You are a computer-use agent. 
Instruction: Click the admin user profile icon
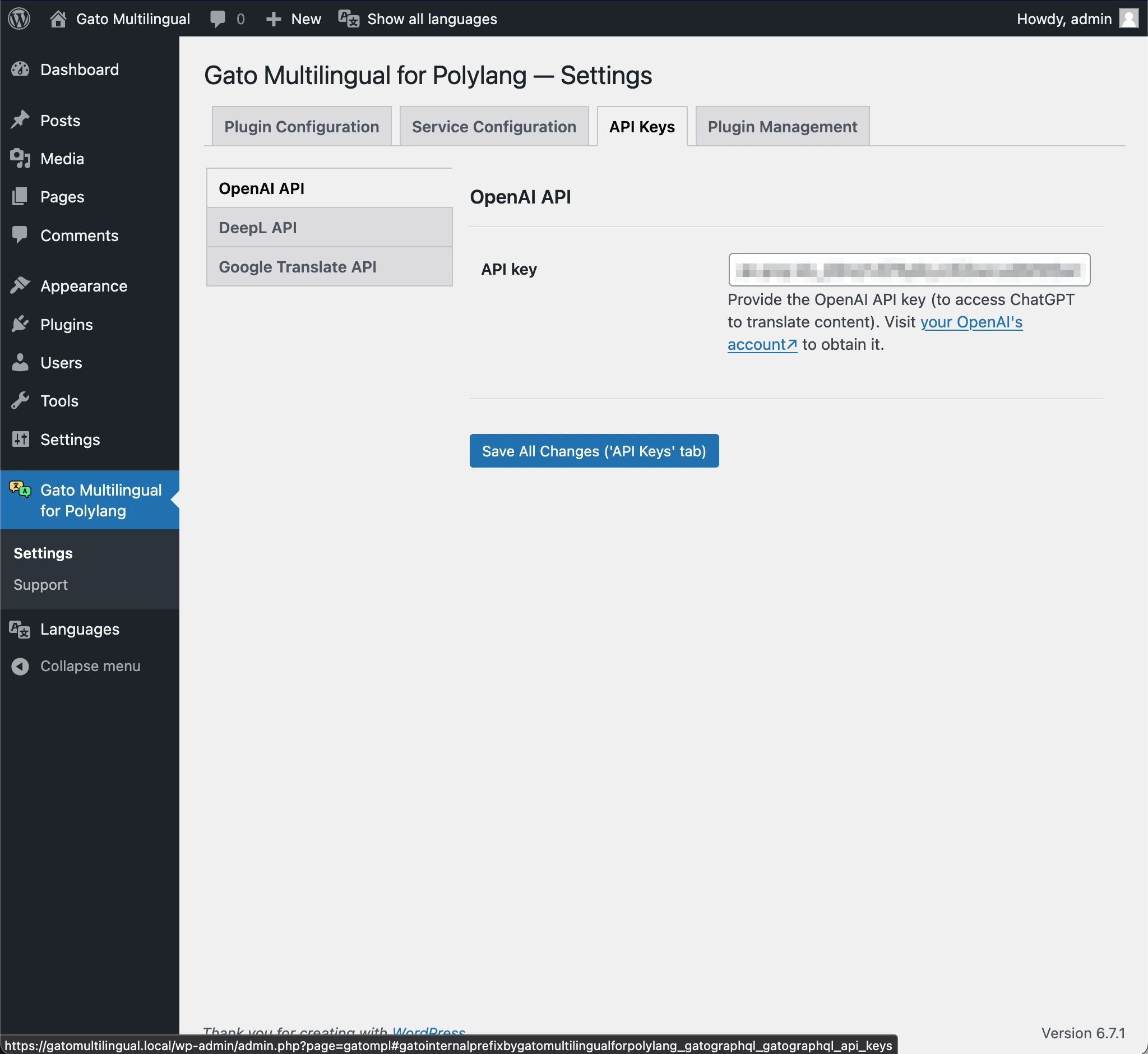(1129, 19)
